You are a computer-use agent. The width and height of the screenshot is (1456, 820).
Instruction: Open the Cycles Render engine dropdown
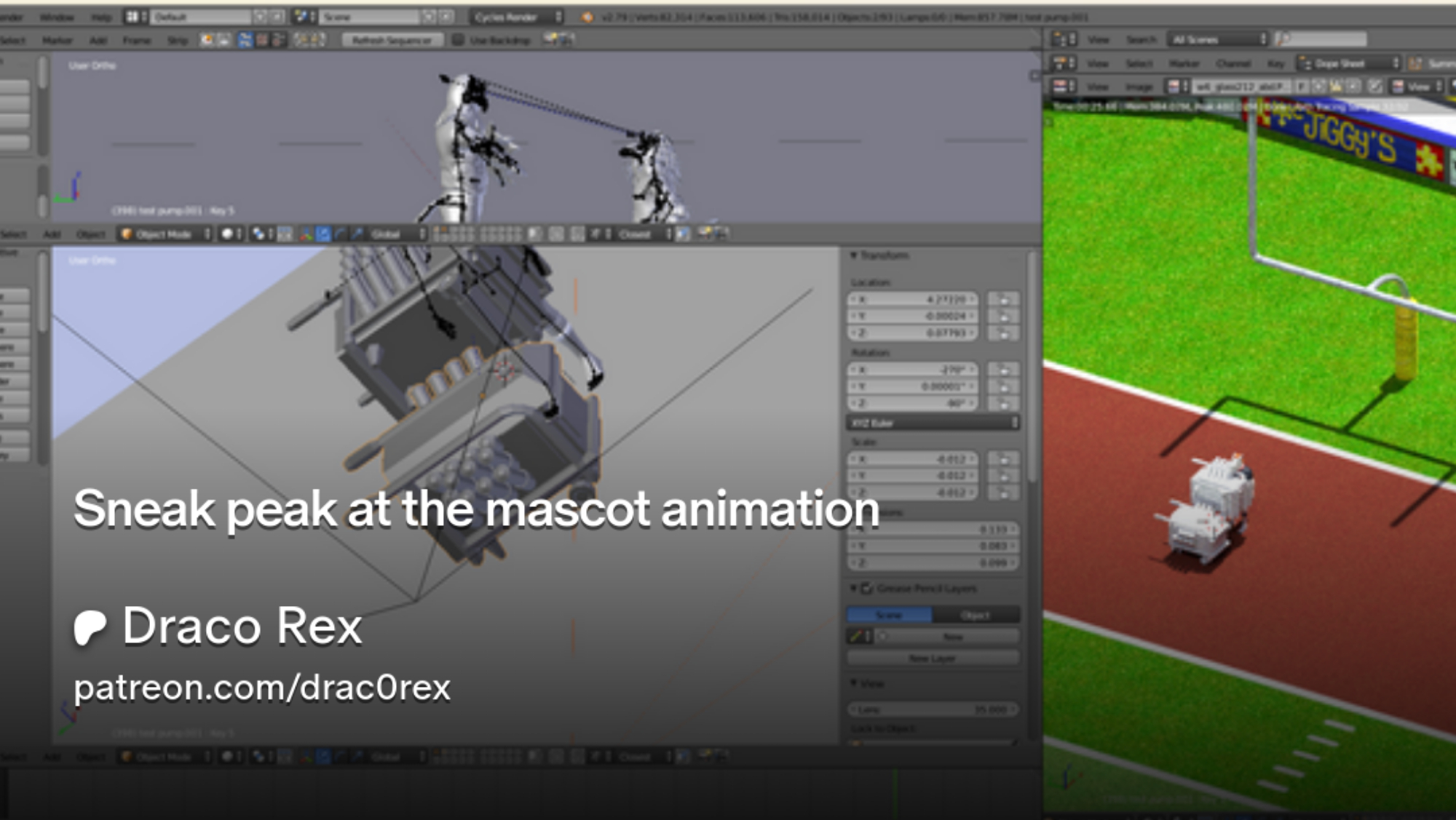pyautogui.click(x=515, y=16)
